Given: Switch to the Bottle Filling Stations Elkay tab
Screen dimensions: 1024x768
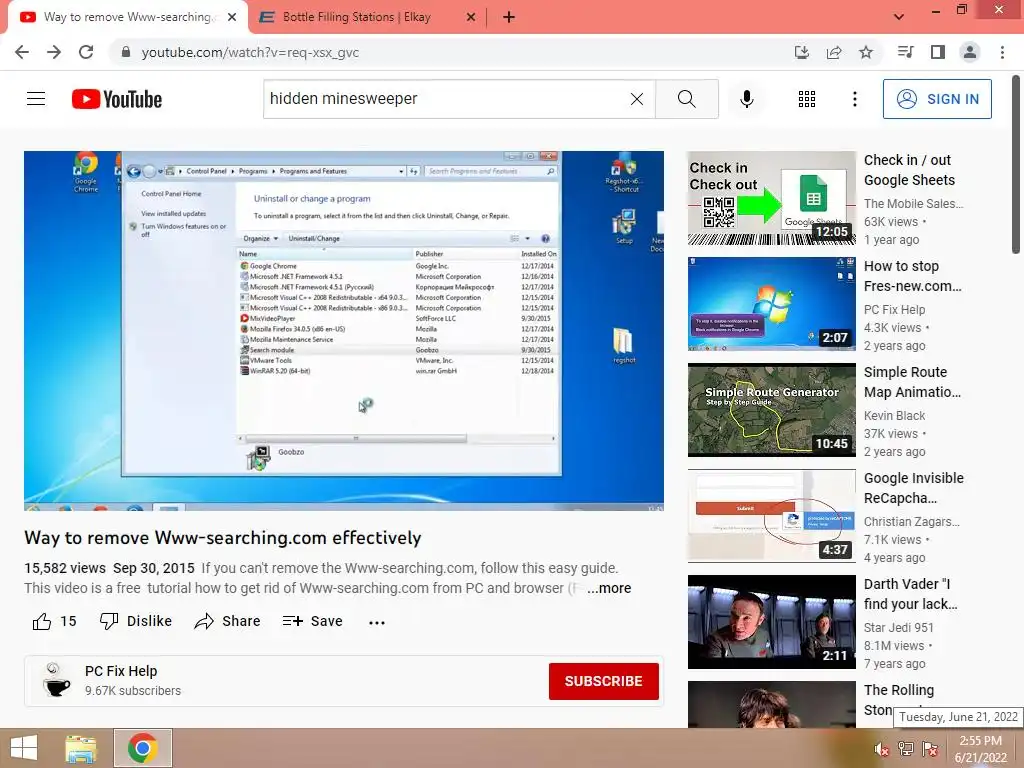Looking at the screenshot, I should 357,17.
